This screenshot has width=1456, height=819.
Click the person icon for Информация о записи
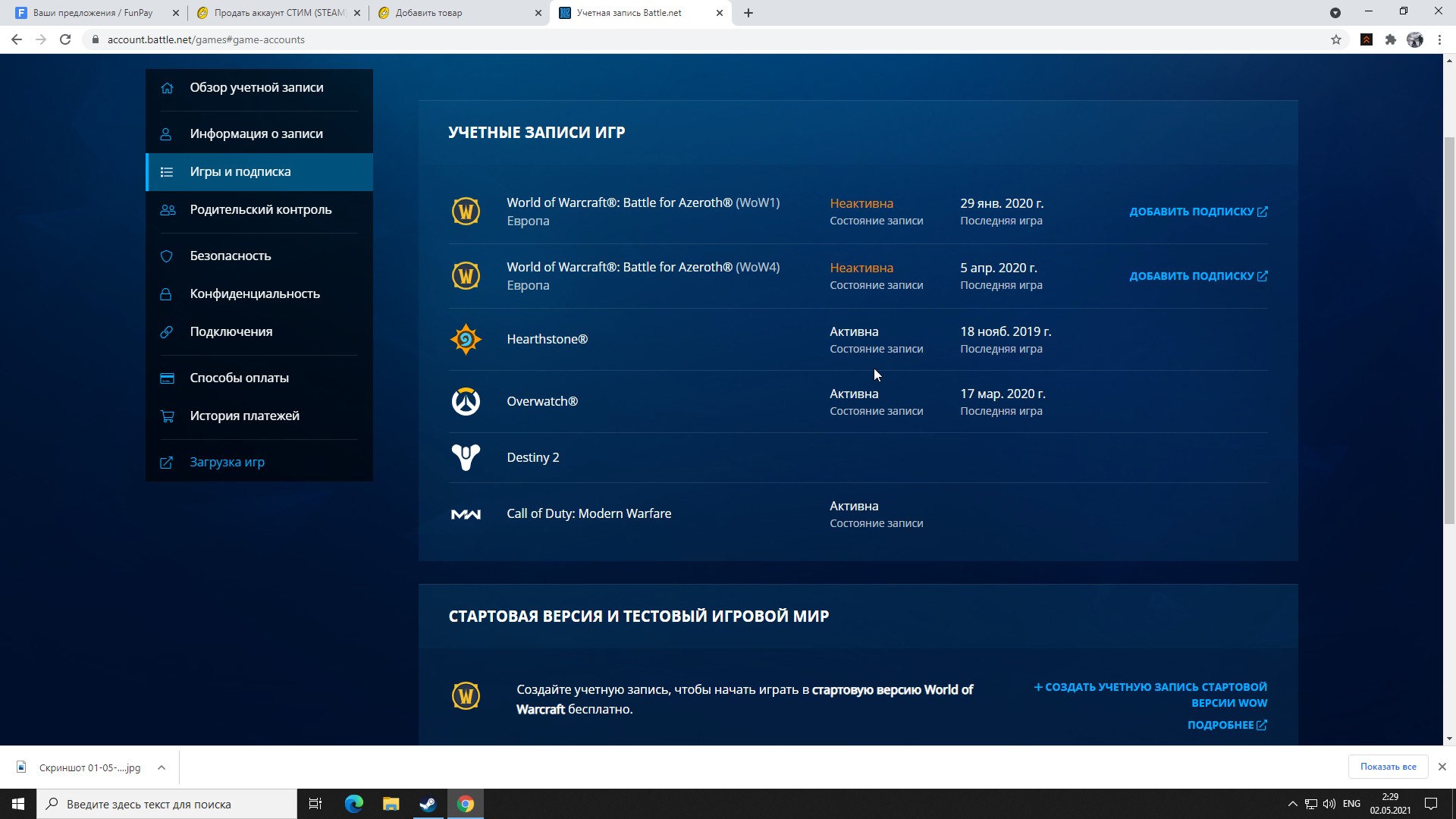(x=166, y=134)
